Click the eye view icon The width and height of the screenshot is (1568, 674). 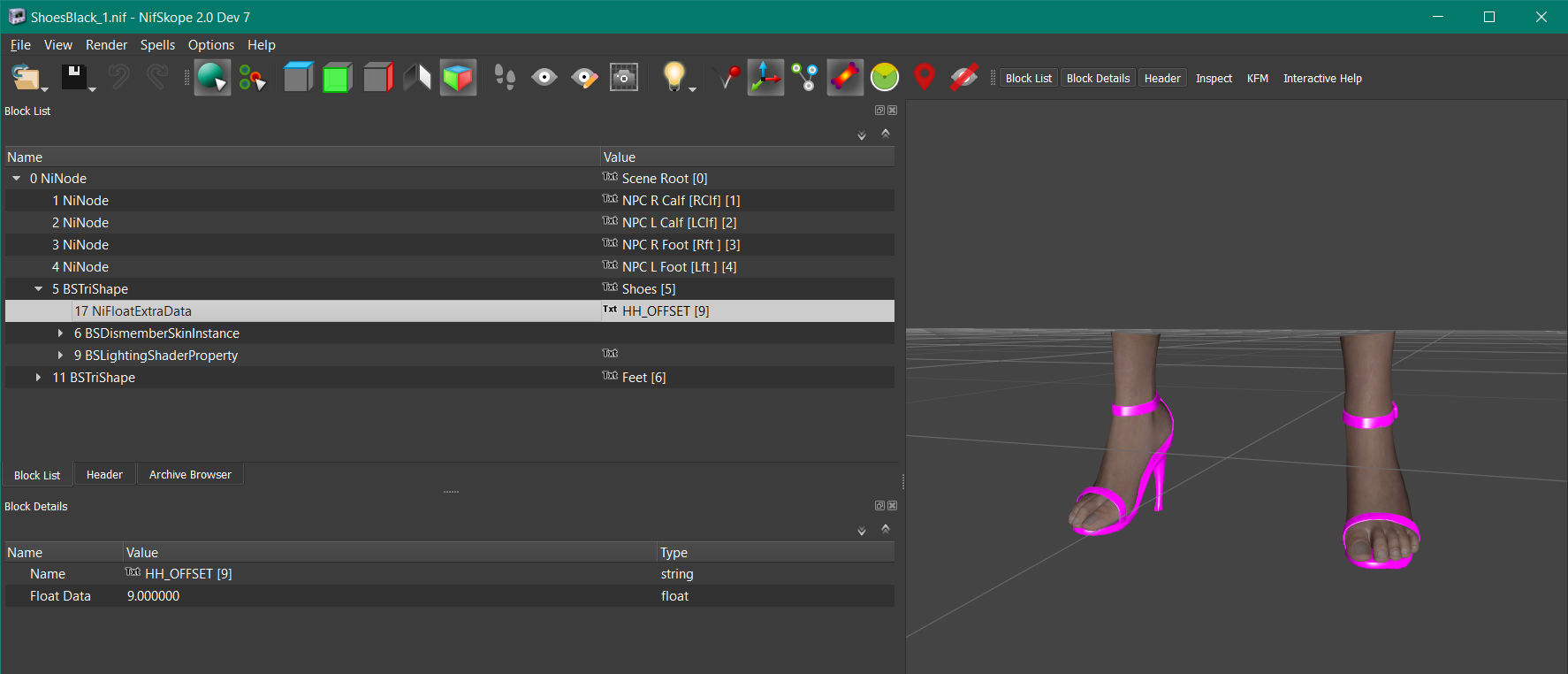tap(544, 78)
